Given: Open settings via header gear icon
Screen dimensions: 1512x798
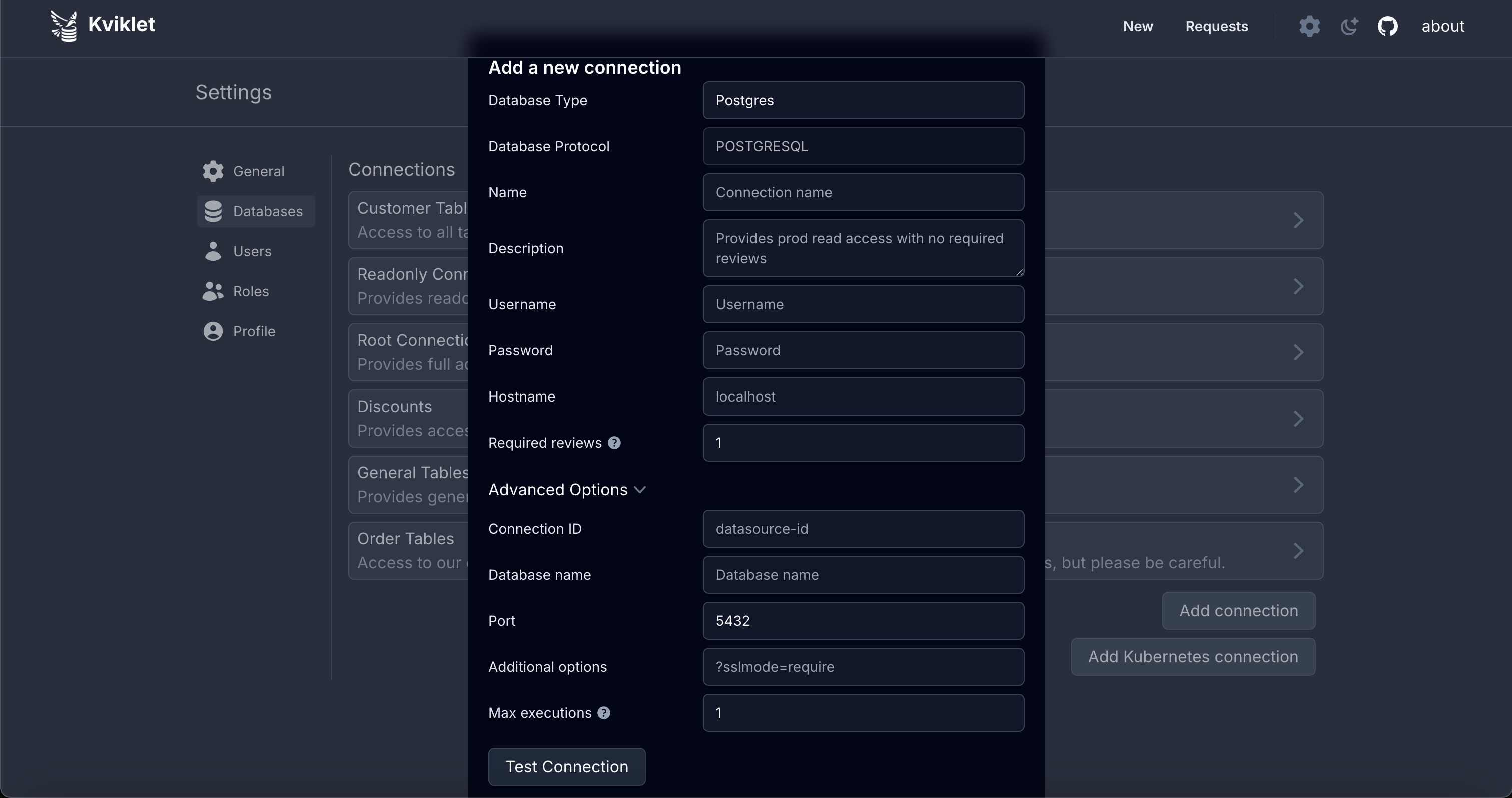Looking at the screenshot, I should 1309,27.
